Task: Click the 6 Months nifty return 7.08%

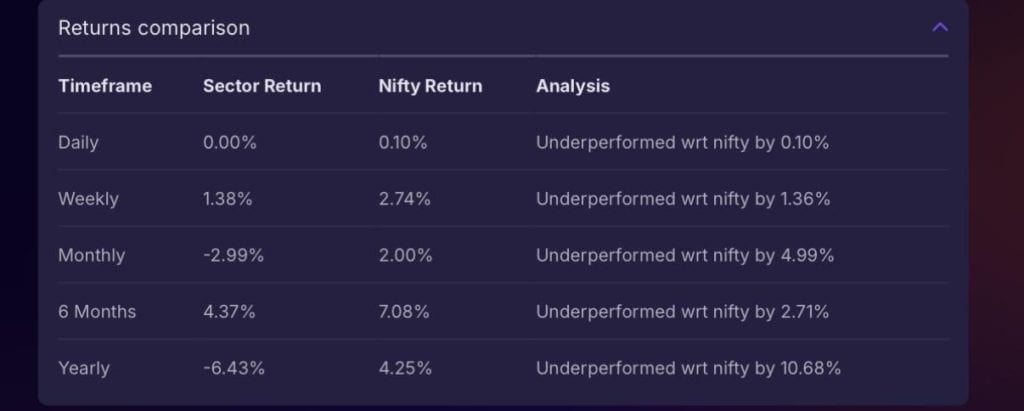Action: (404, 312)
